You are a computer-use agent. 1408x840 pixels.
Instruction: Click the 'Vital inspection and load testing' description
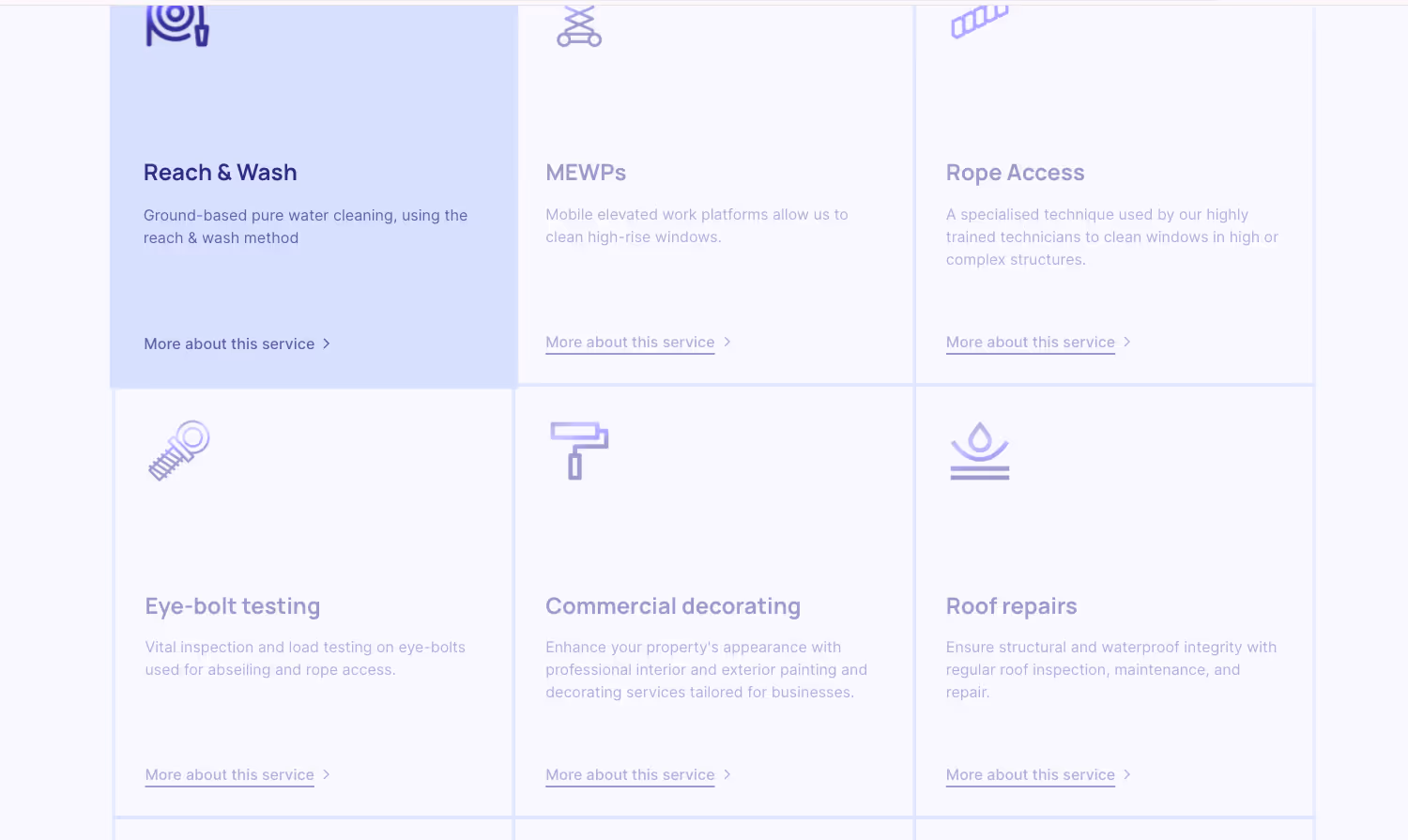[305, 658]
